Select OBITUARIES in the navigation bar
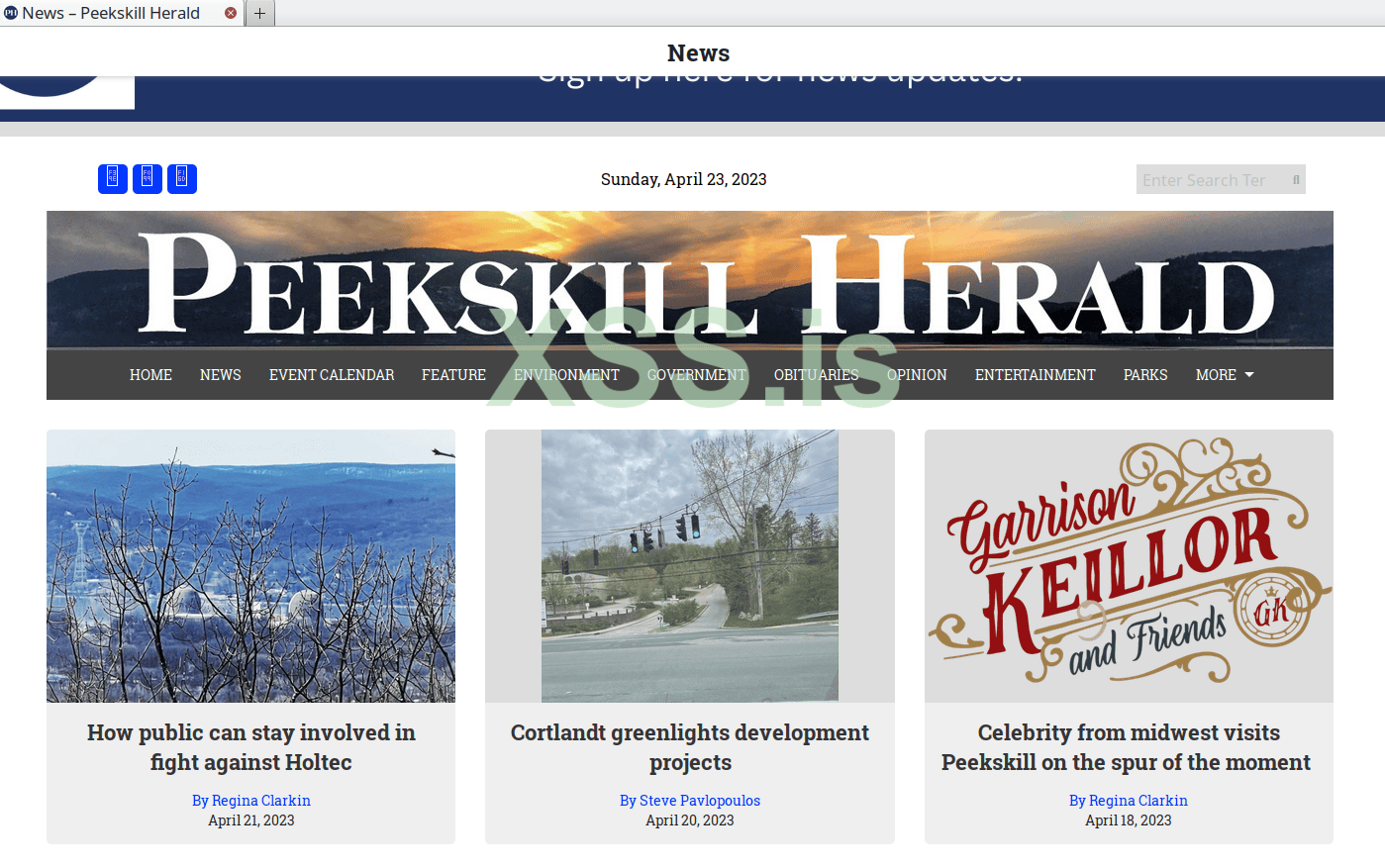The height and width of the screenshot is (868, 1385). (817, 375)
